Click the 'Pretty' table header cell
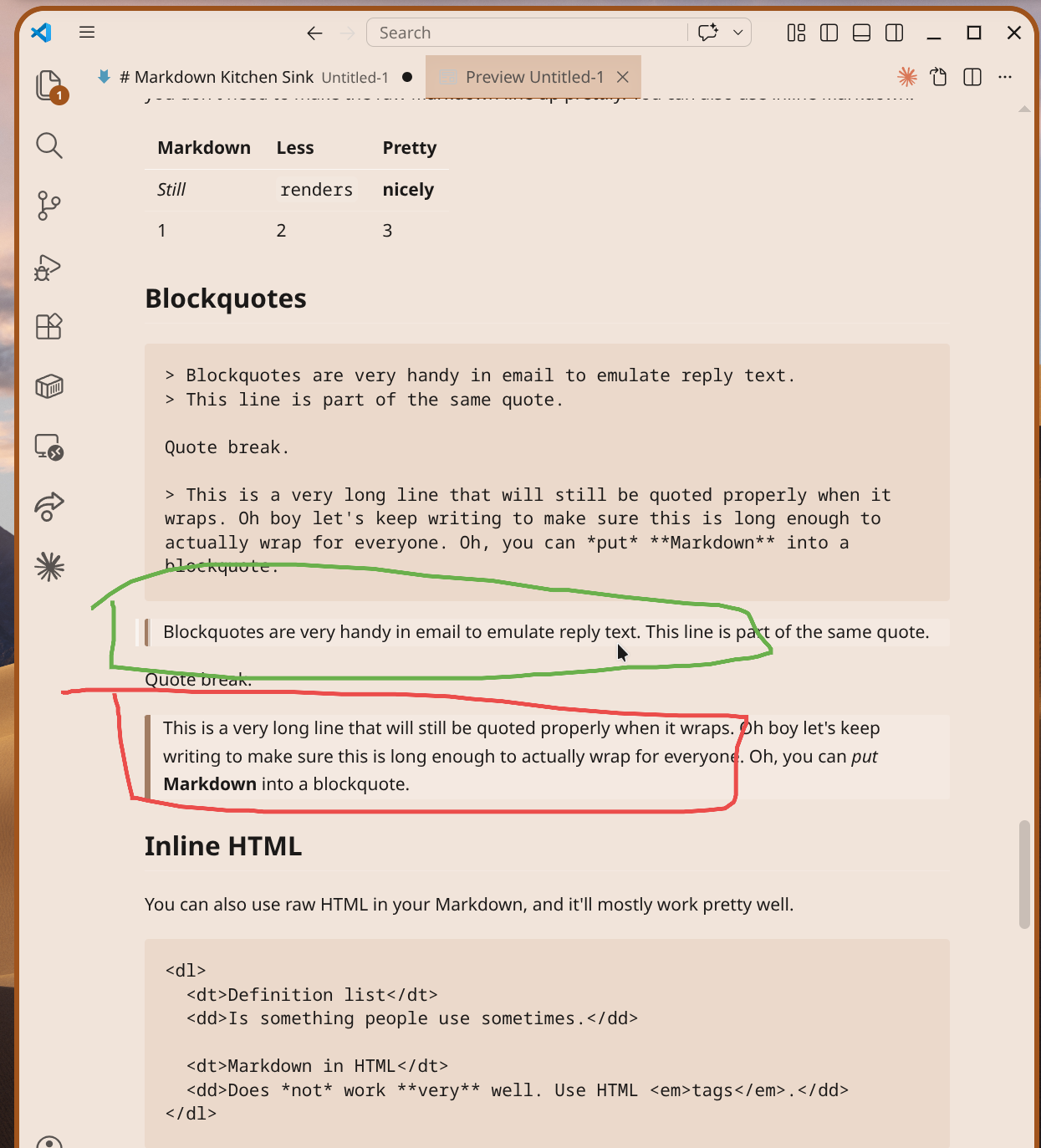Image resolution: width=1041 pixels, height=1148 pixels. coord(410,148)
